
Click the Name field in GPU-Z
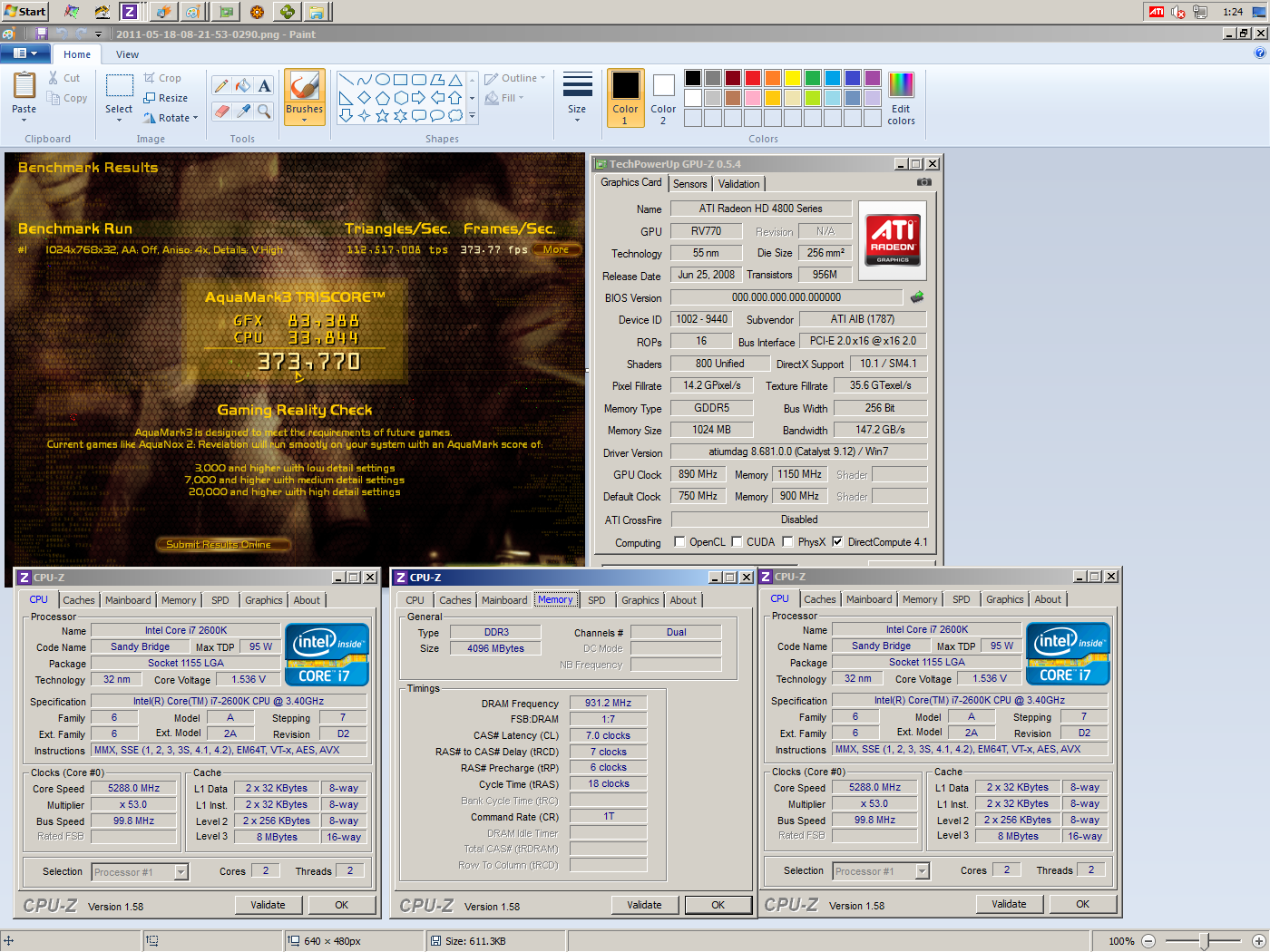pos(760,209)
